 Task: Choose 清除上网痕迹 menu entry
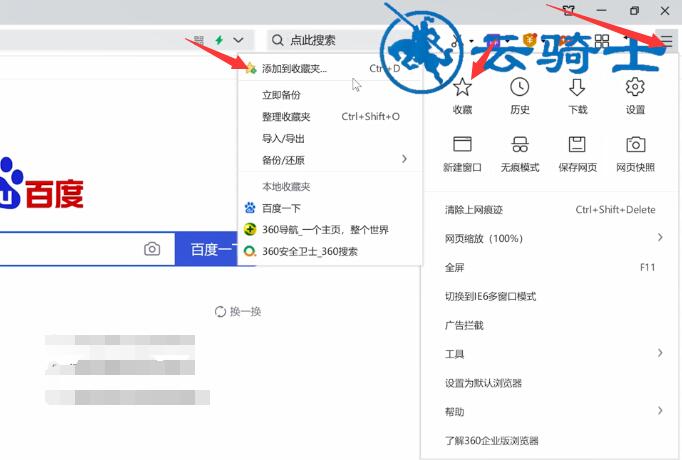pyautogui.click(x=550, y=210)
